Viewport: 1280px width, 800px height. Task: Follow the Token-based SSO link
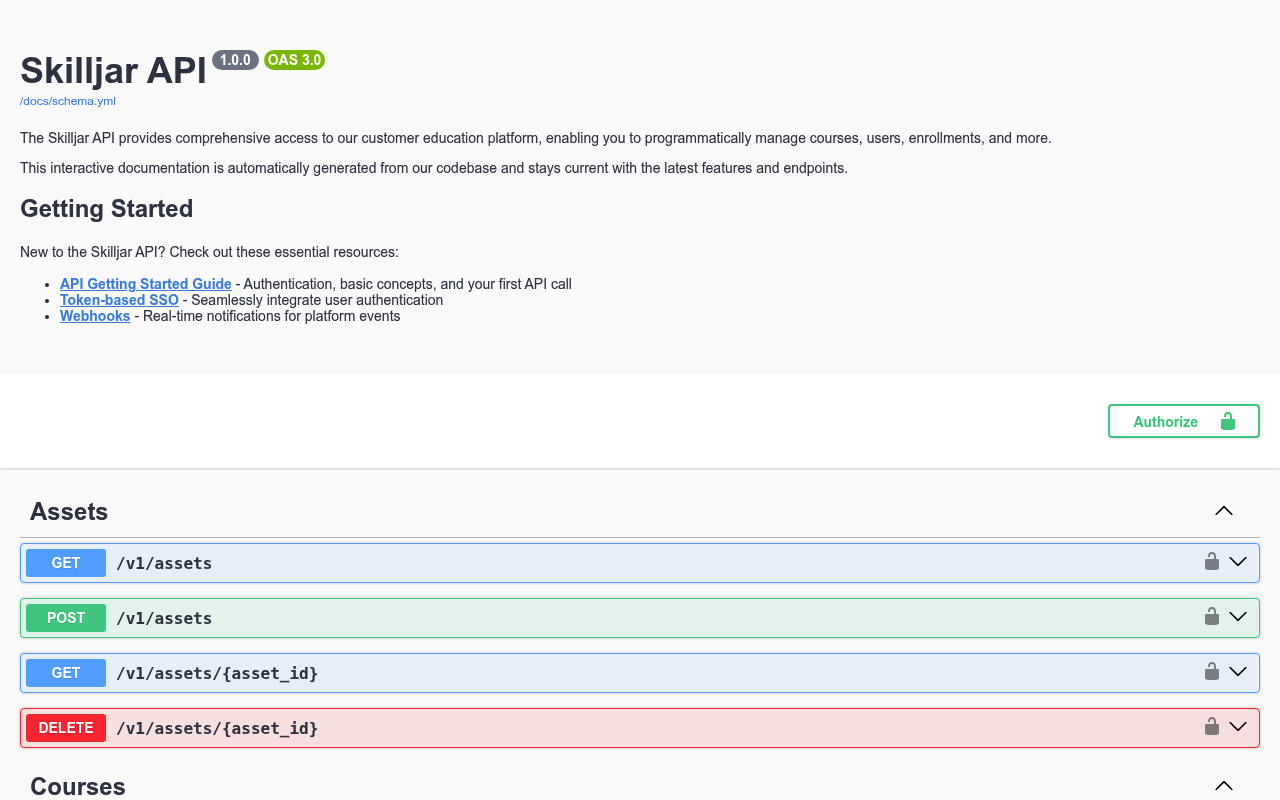(119, 300)
